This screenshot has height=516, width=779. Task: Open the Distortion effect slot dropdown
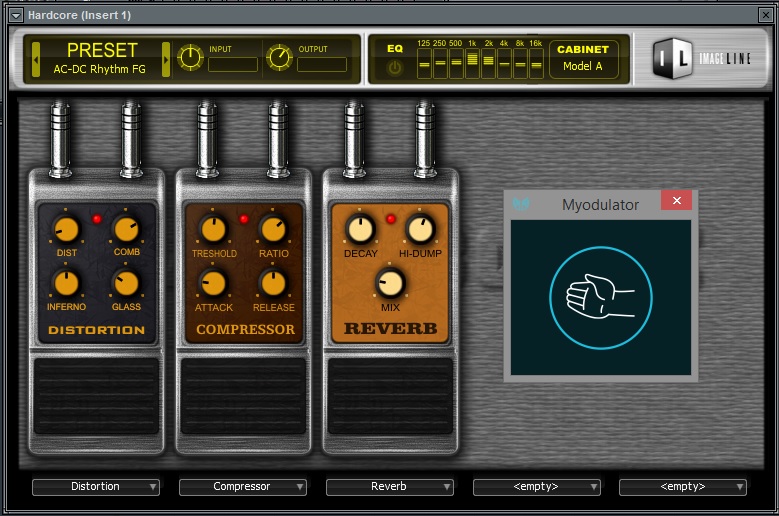pos(96,487)
